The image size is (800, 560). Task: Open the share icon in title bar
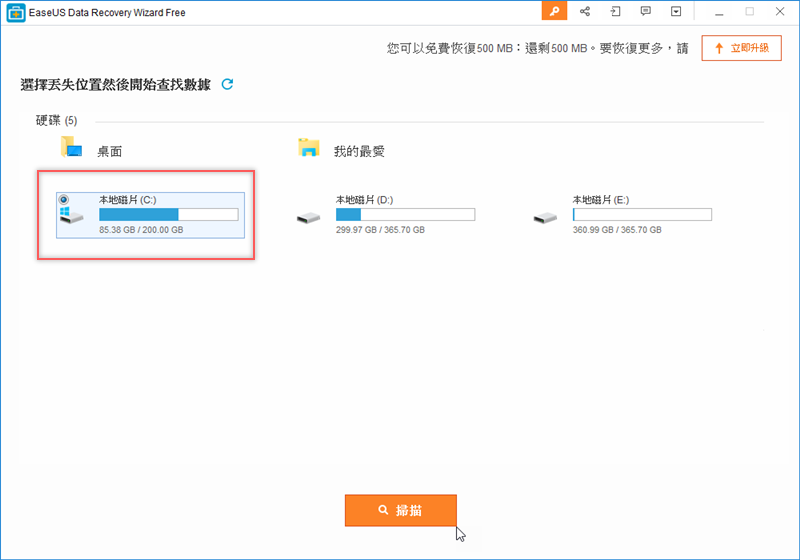pos(585,11)
